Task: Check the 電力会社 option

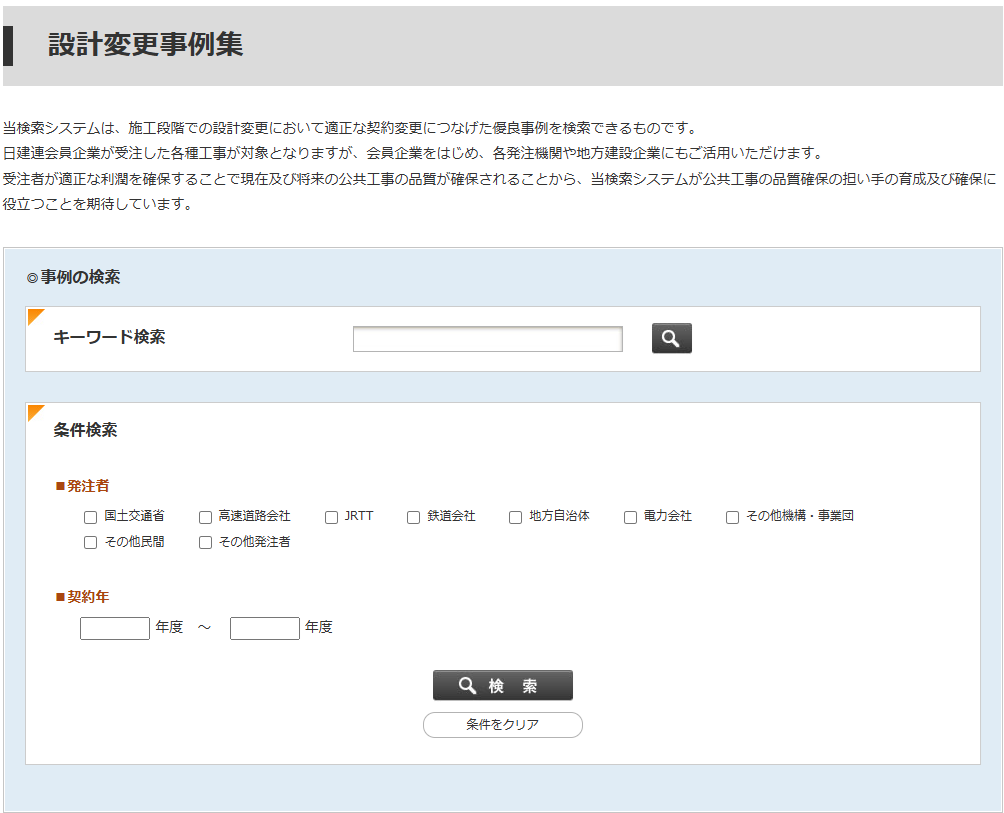Action: point(630,517)
